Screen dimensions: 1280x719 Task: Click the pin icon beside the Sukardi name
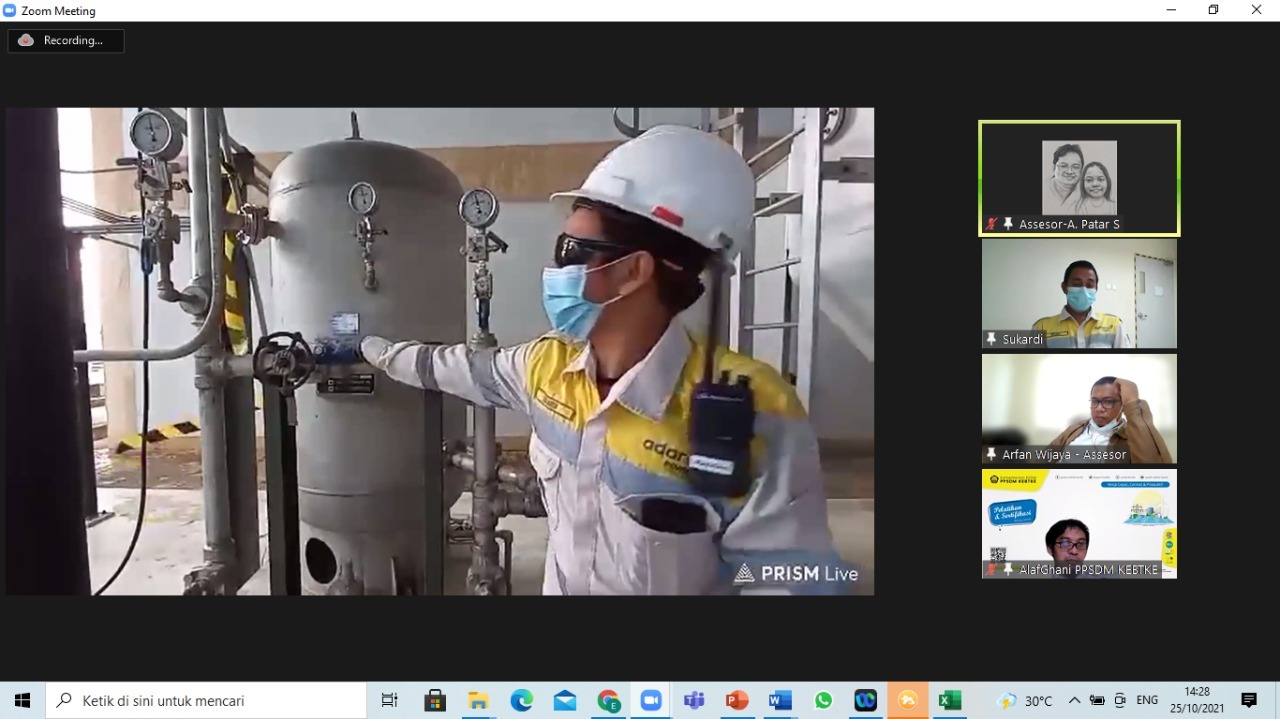click(992, 340)
